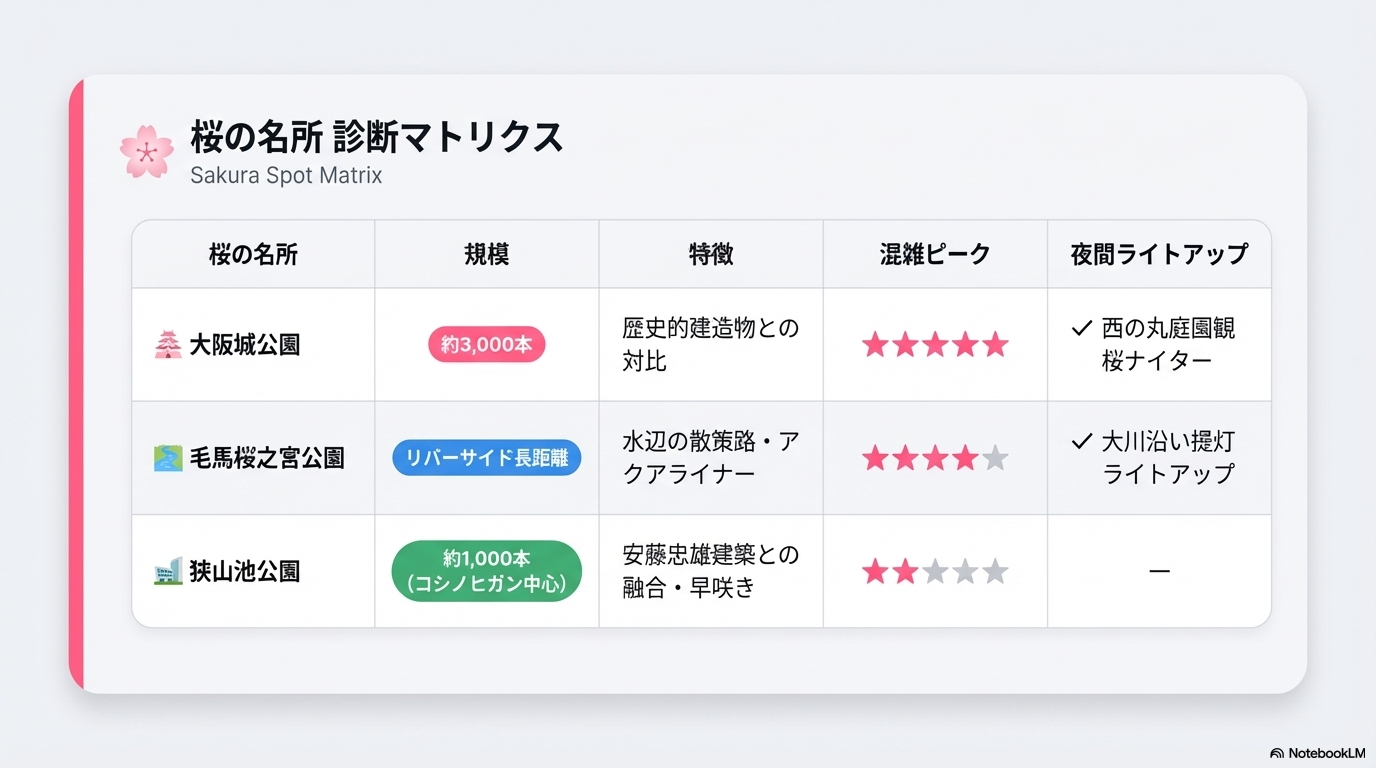Screen dimensions: 1376x768
Task: Click the pink 約3,000本 badge
Action: (487, 345)
